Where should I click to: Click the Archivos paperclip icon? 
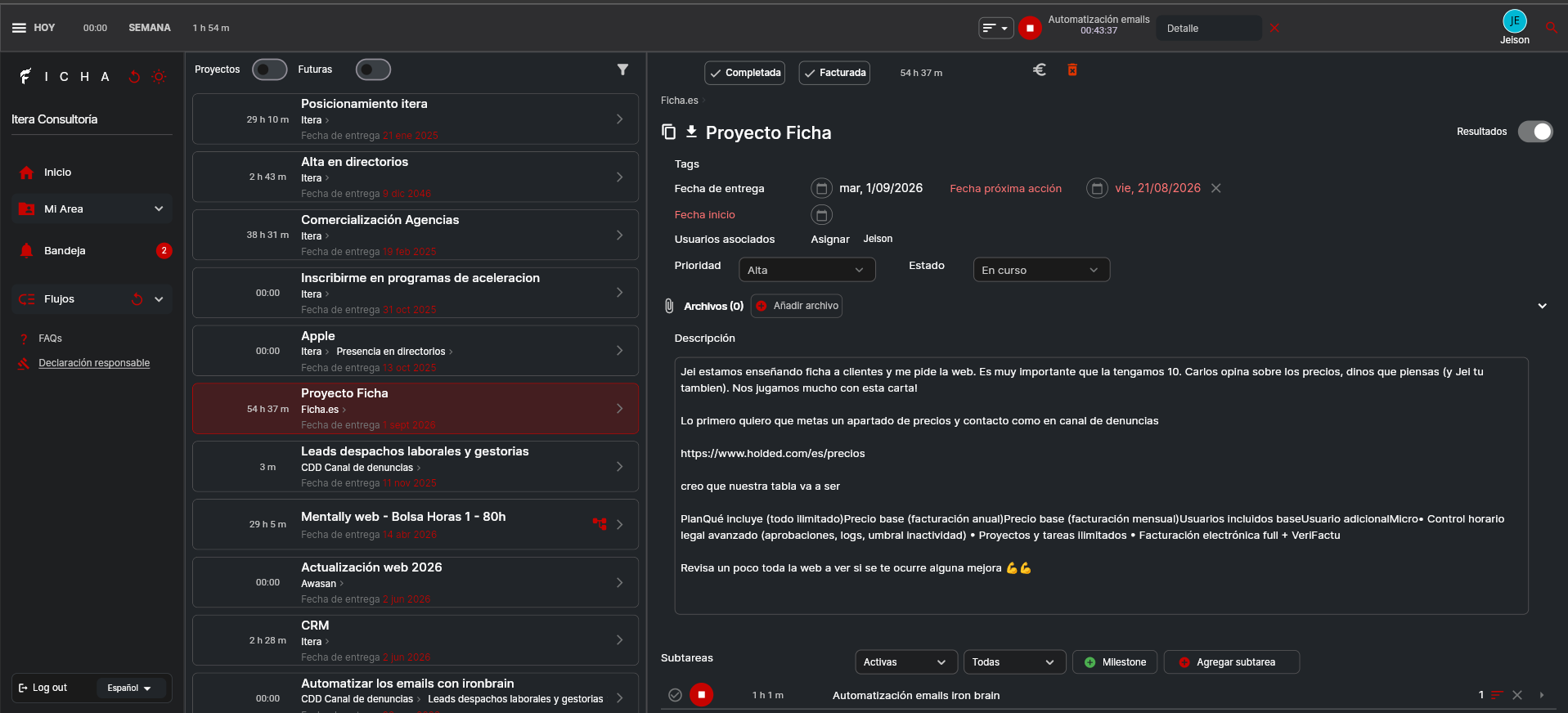[x=669, y=306]
